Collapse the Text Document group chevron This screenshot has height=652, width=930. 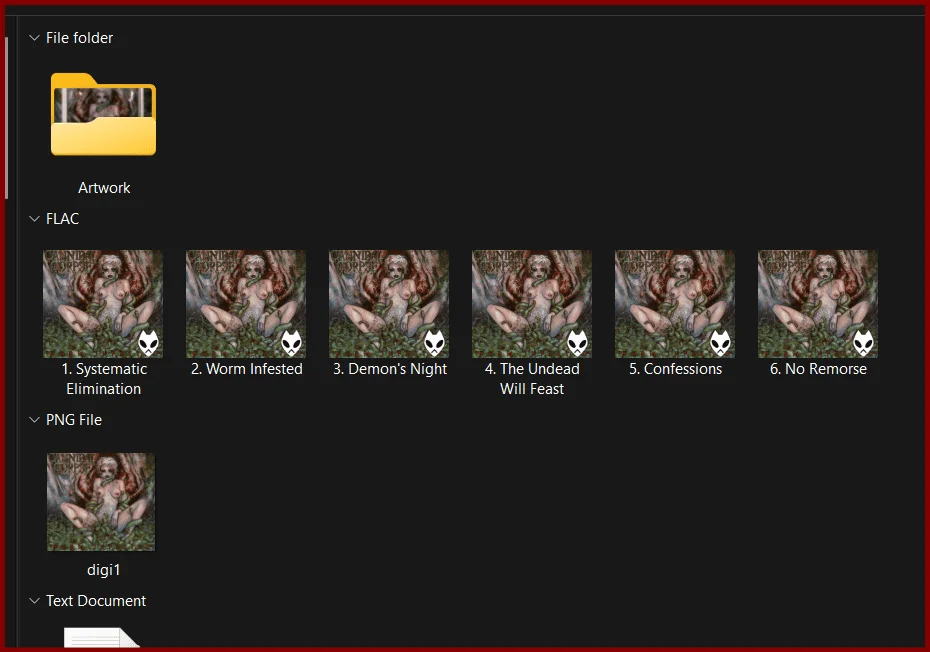(x=34, y=601)
